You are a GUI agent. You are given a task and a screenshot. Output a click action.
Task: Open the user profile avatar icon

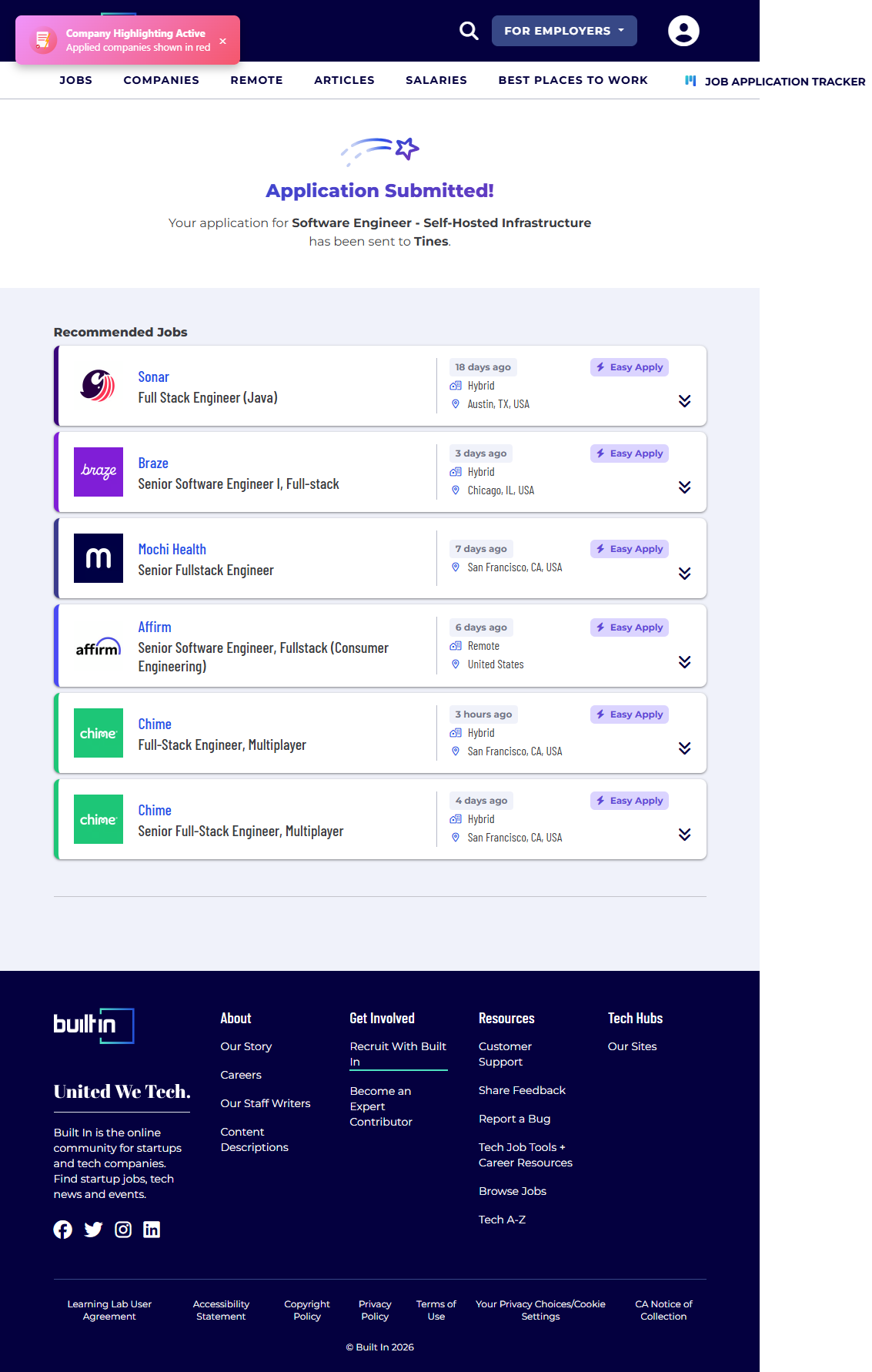(683, 31)
